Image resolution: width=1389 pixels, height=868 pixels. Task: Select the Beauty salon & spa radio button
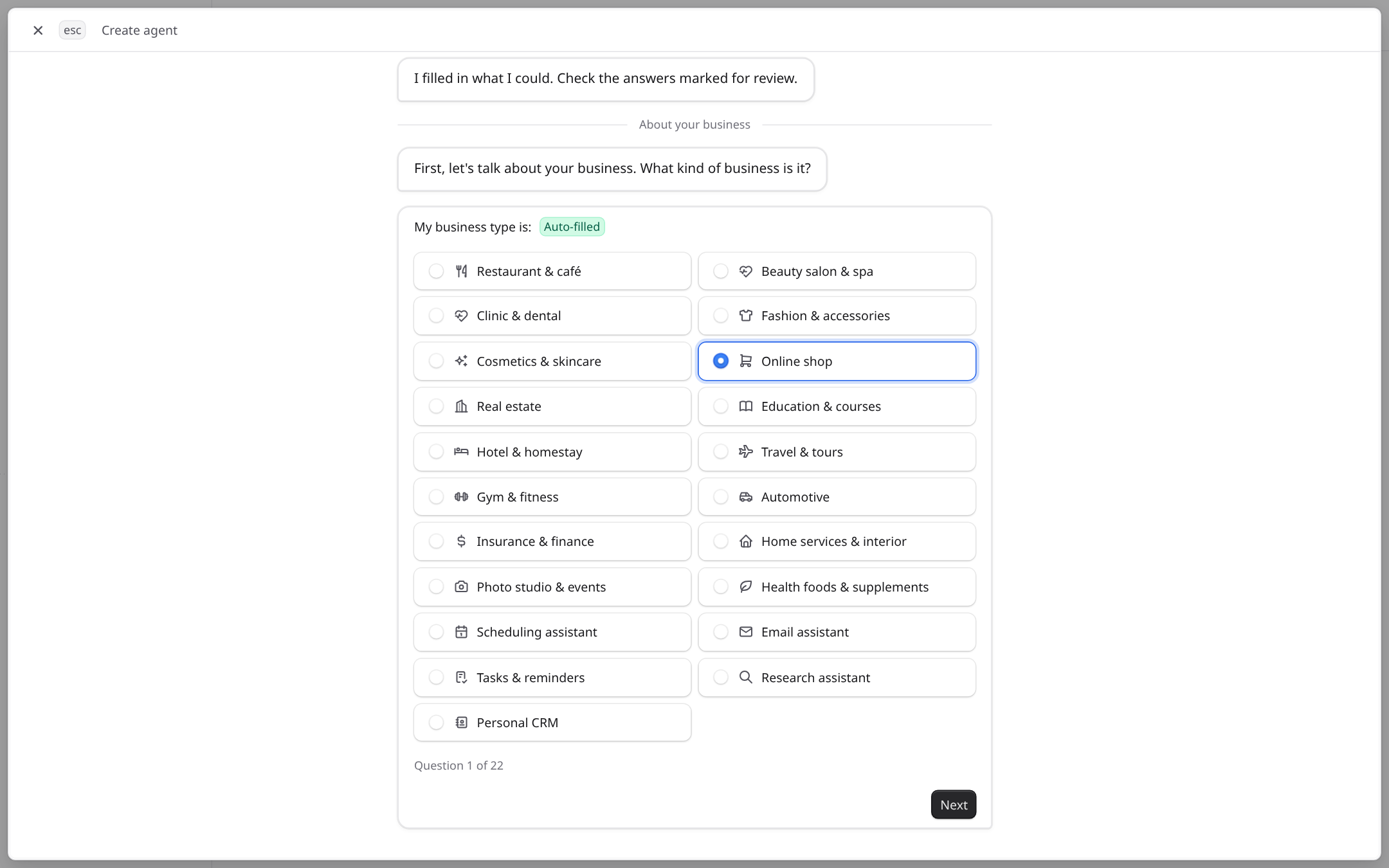coord(721,271)
